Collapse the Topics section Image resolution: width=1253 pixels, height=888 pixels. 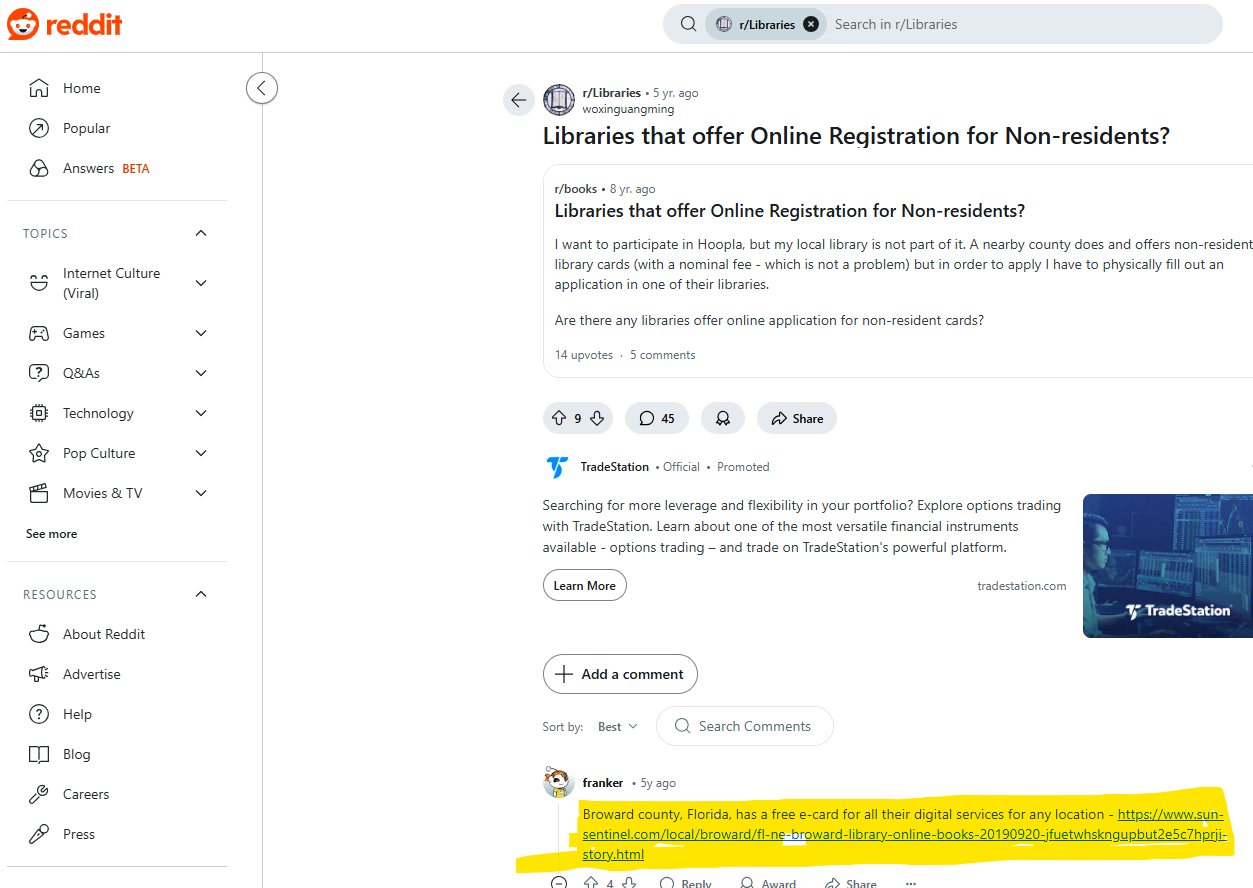coord(201,233)
